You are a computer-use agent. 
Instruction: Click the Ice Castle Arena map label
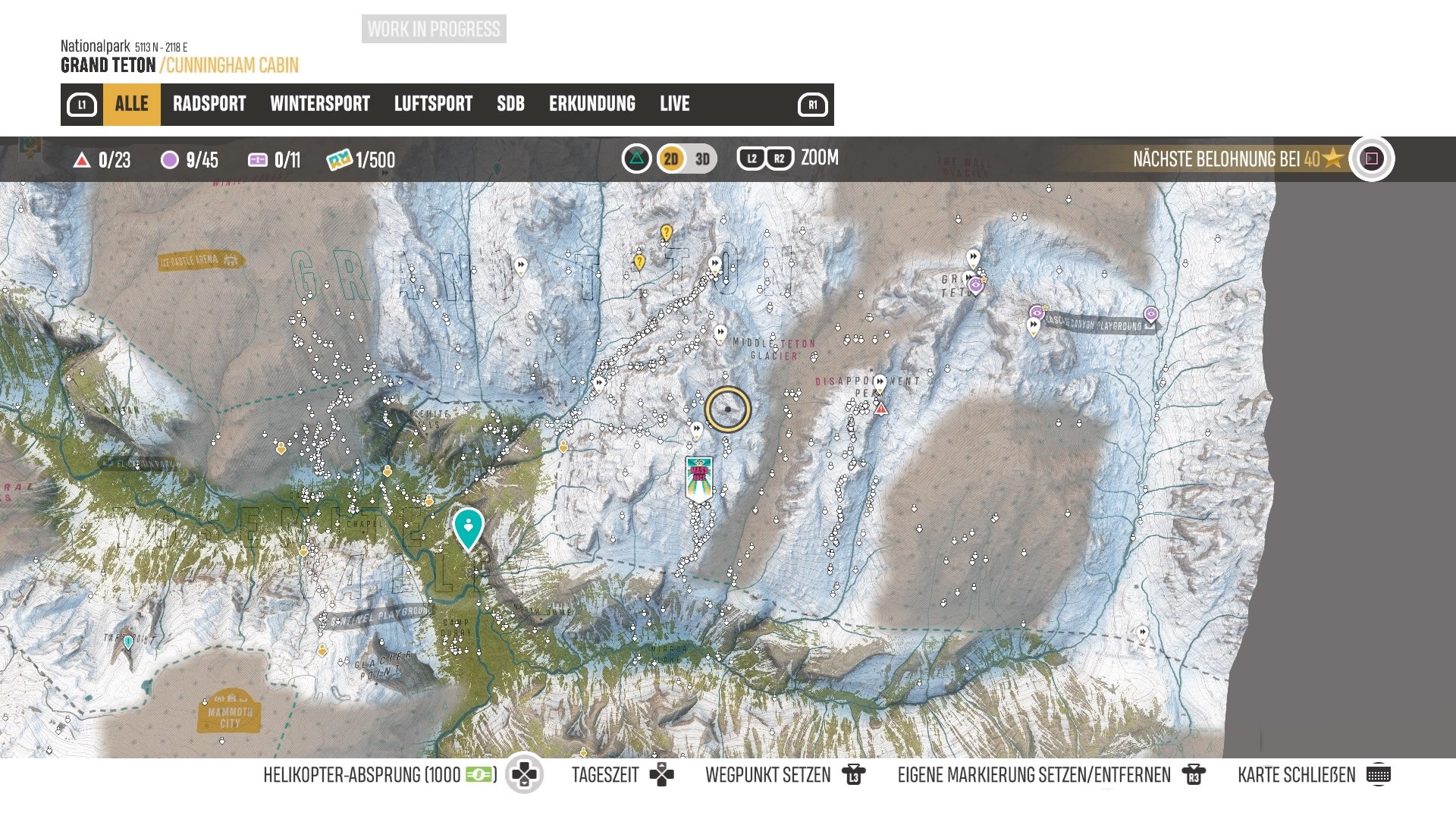[x=199, y=261]
